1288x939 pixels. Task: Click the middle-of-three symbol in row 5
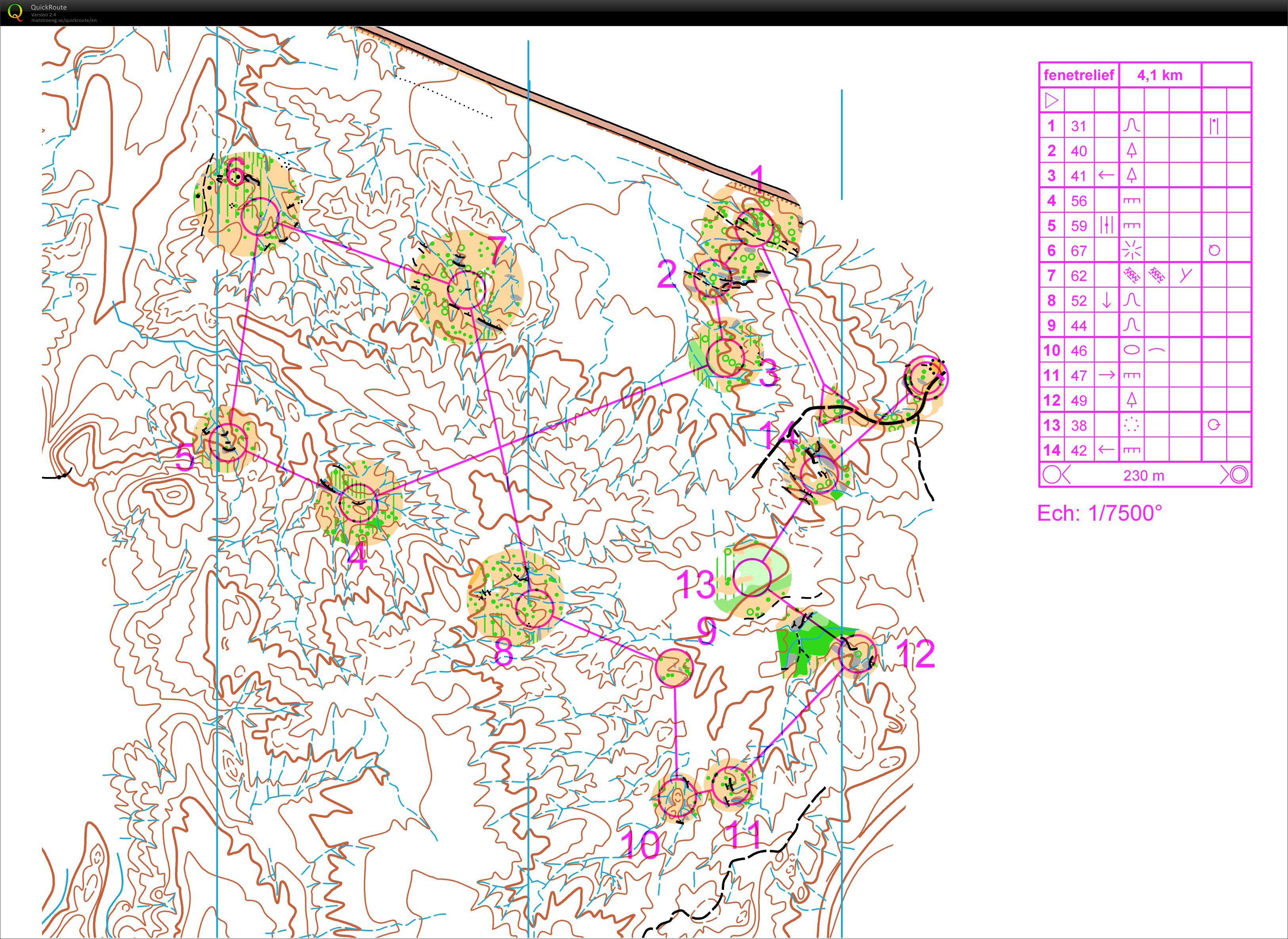click(1106, 225)
